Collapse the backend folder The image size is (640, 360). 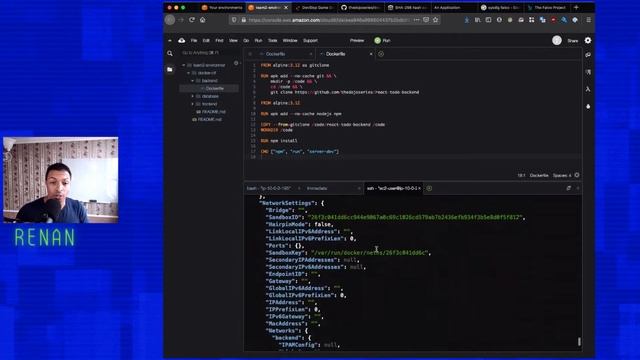[x=193, y=81]
